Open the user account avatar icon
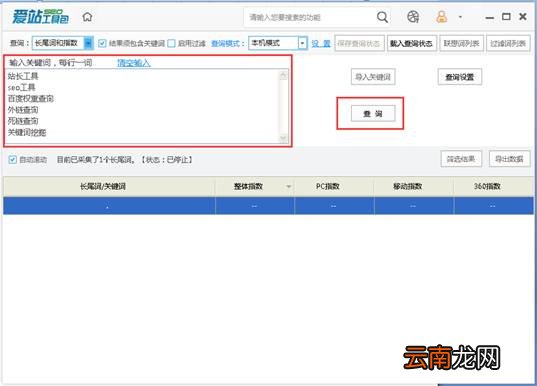This screenshot has width=537, height=386. point(441,16)
